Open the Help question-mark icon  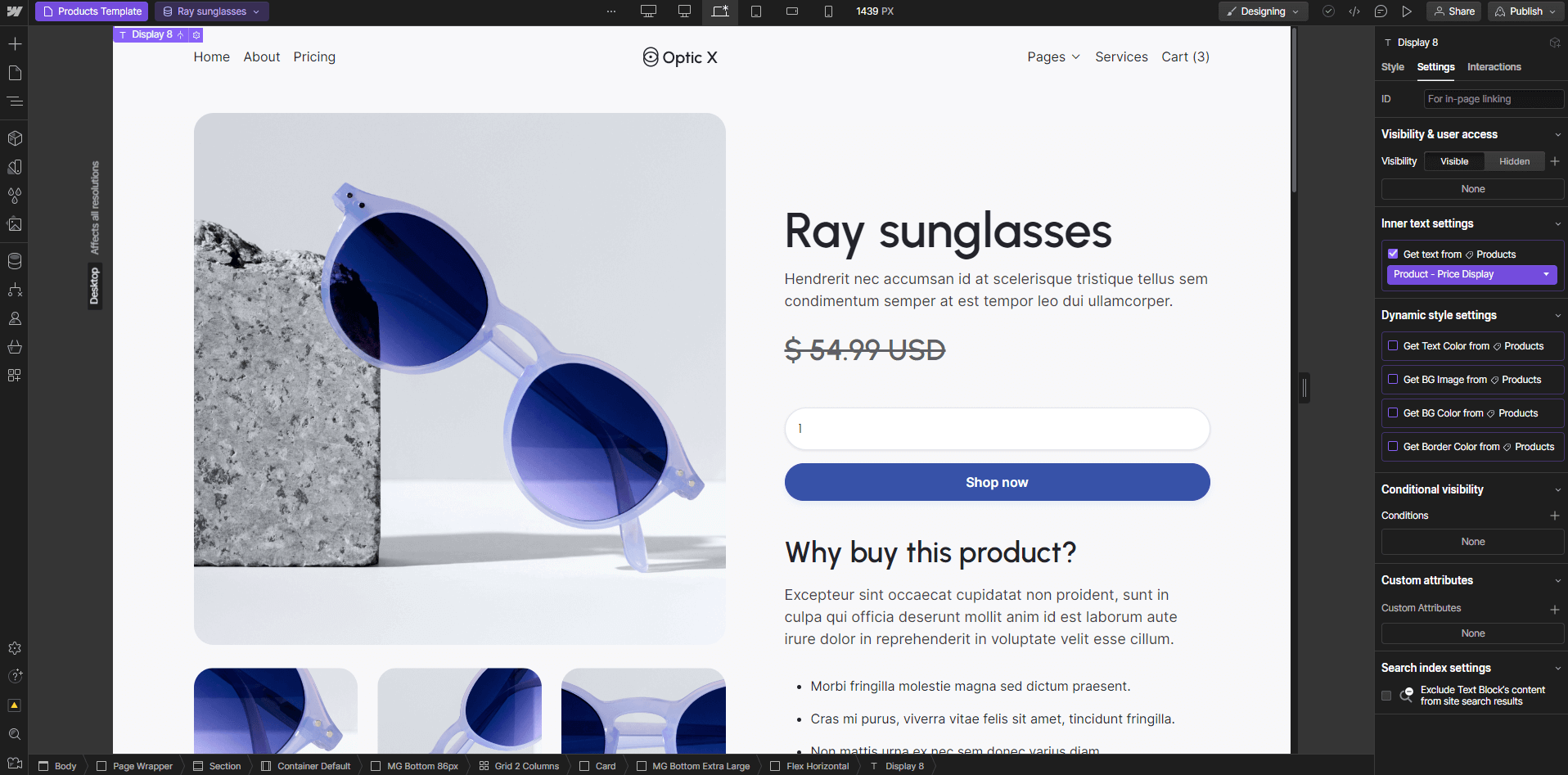[x=15, y=677]
